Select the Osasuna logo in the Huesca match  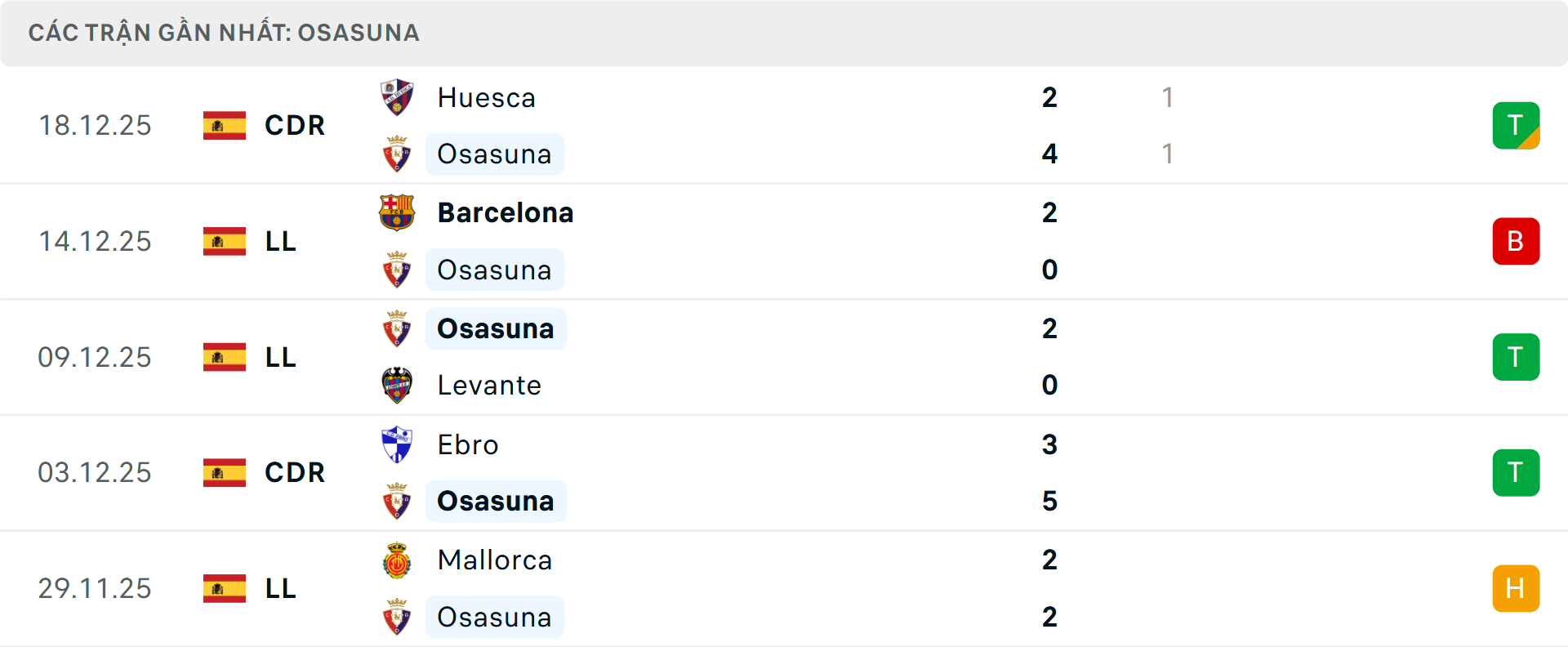point(398,154)
